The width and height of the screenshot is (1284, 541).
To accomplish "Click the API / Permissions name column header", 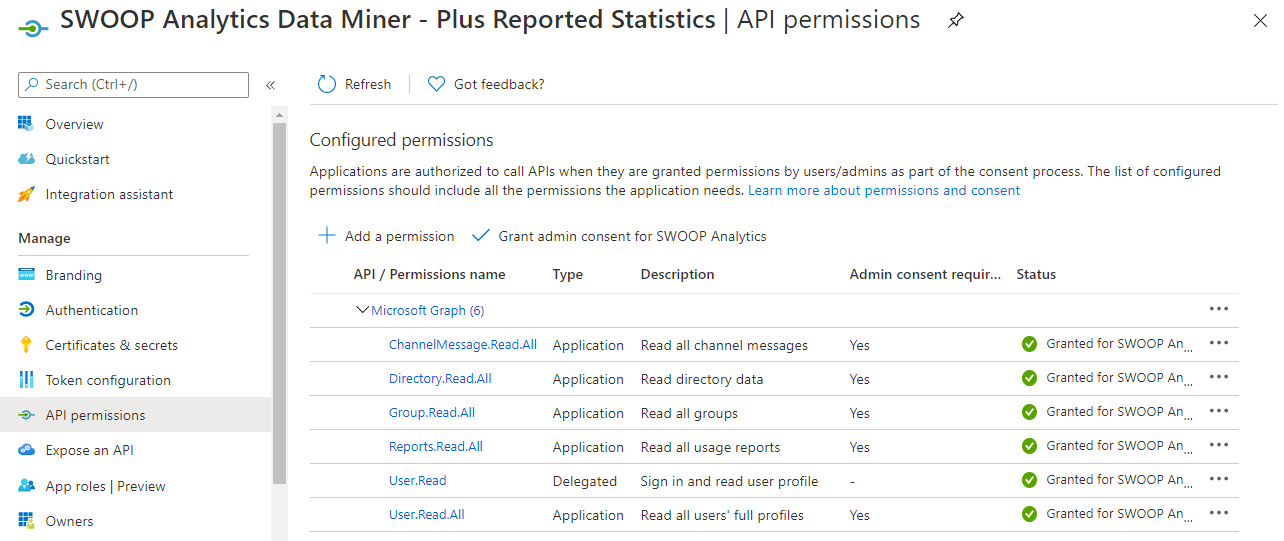I will click(429, 274).
